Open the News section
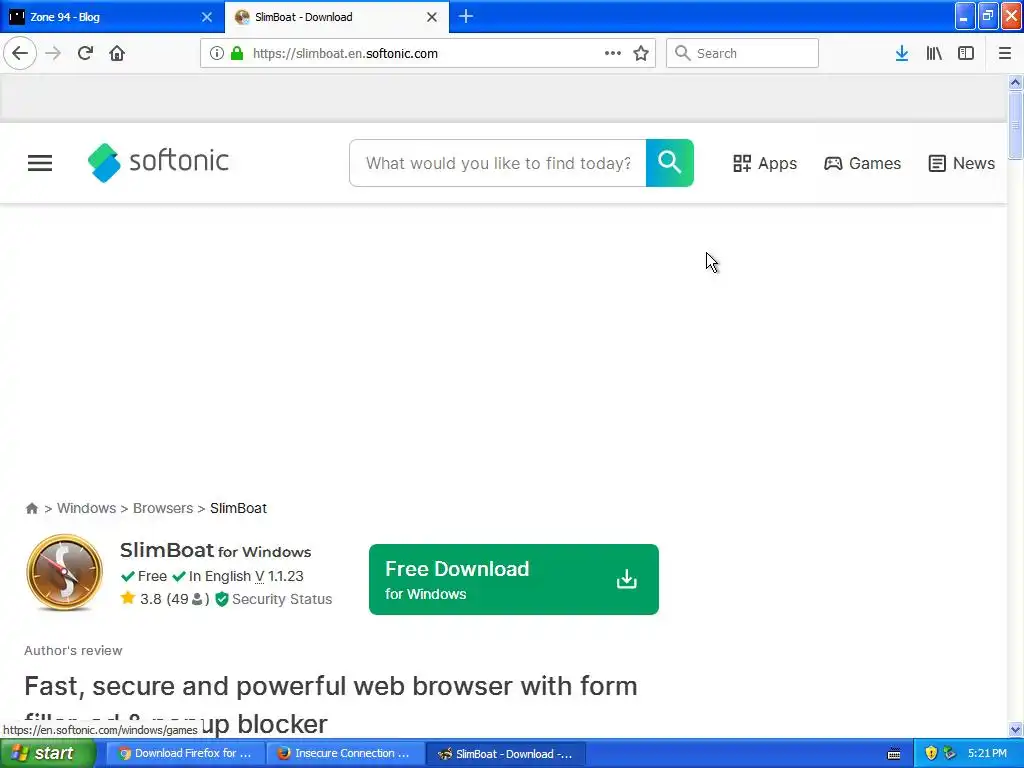This screenshot has height=768, width=1024. (961, 163)
